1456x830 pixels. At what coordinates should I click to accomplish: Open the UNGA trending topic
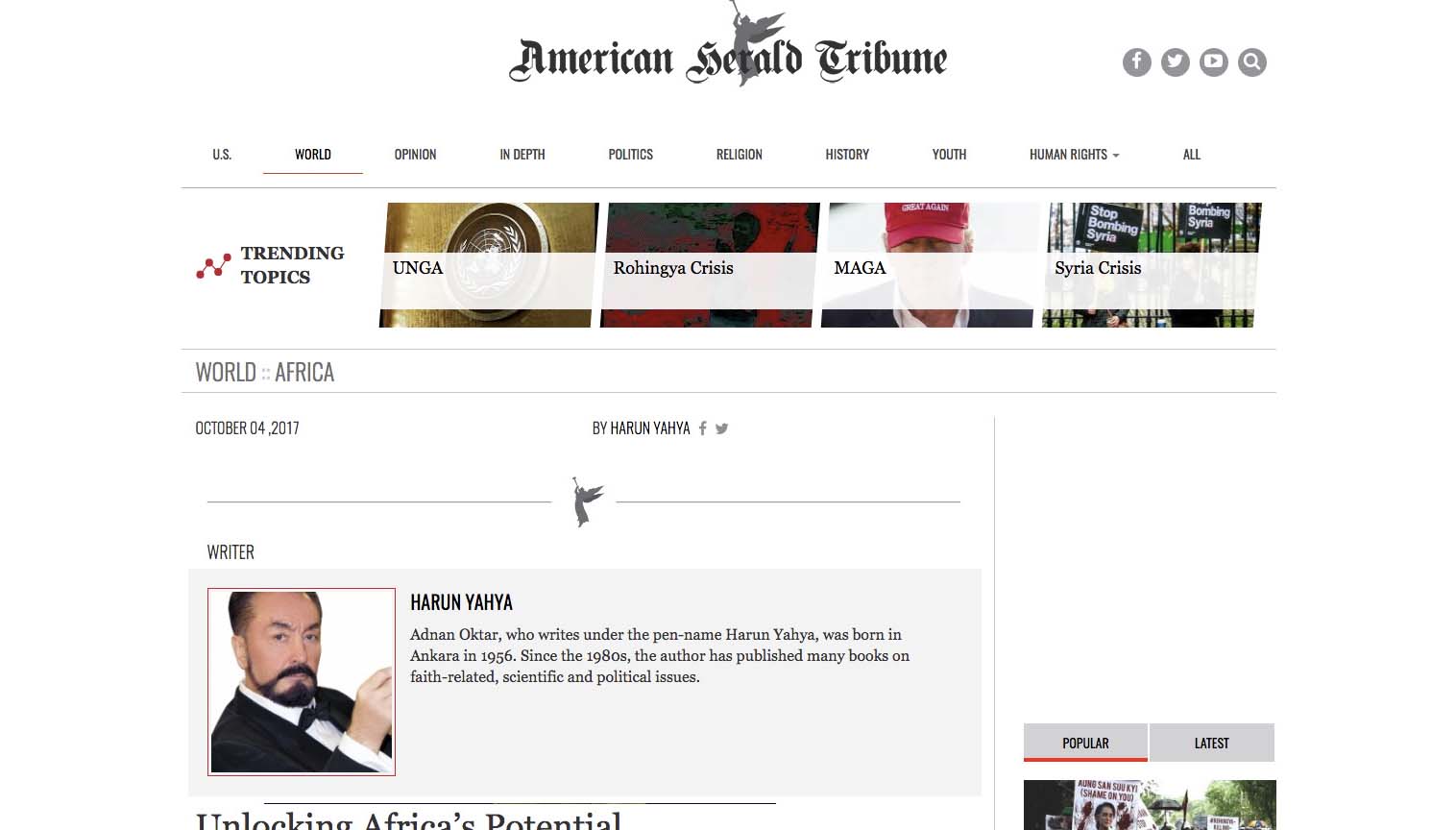point(487,266)
